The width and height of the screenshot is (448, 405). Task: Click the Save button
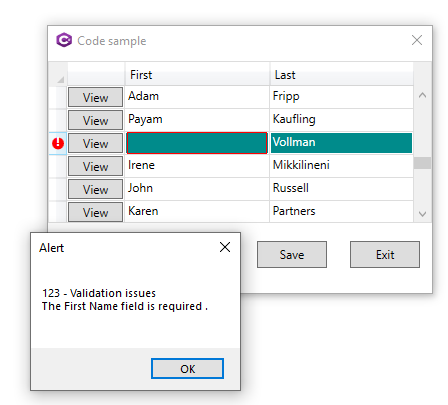(292, 255)
